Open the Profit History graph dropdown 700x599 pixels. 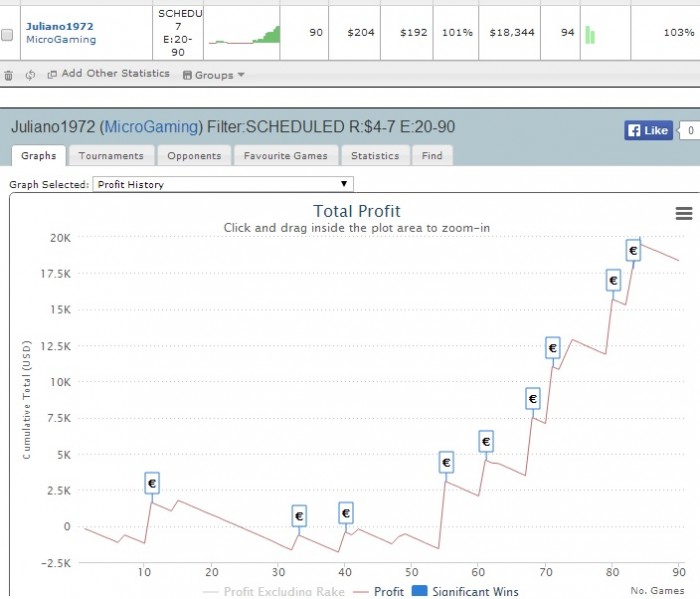coord(223,184)
